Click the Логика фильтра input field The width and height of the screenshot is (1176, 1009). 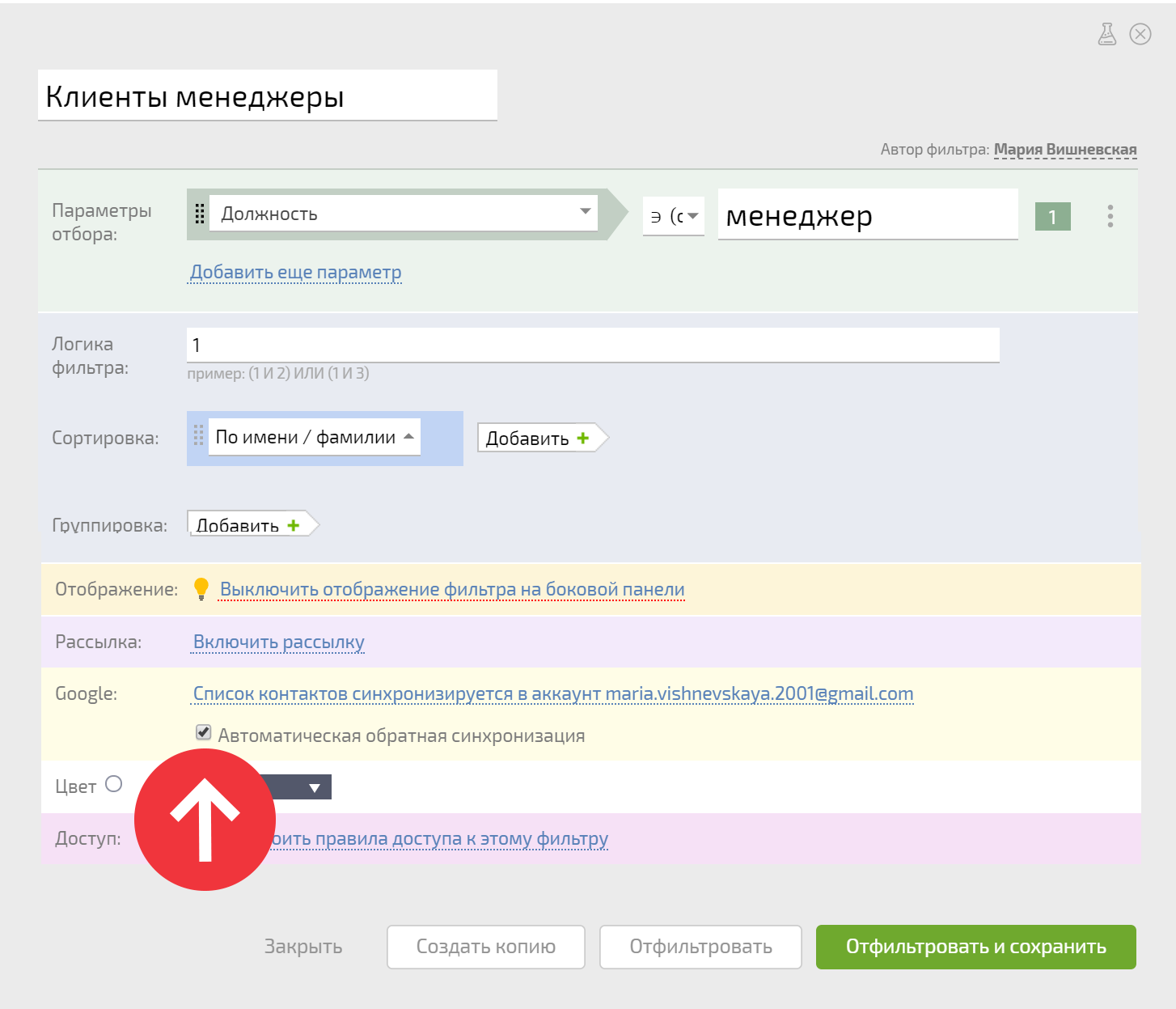pos(593,345)
